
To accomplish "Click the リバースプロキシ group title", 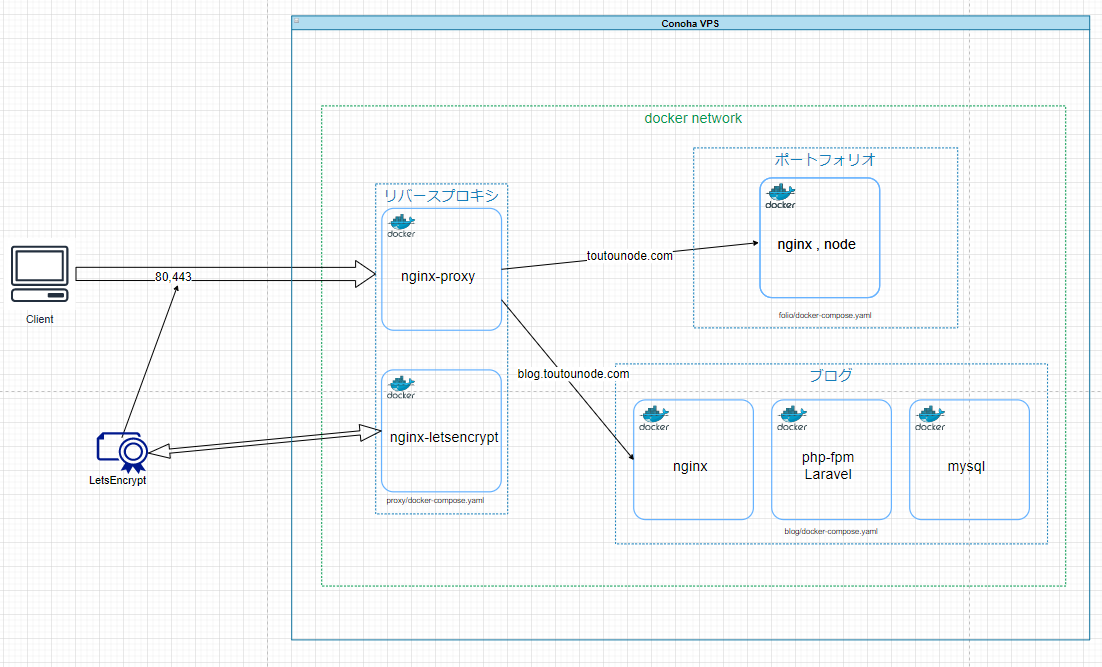I will pos(441,196).
